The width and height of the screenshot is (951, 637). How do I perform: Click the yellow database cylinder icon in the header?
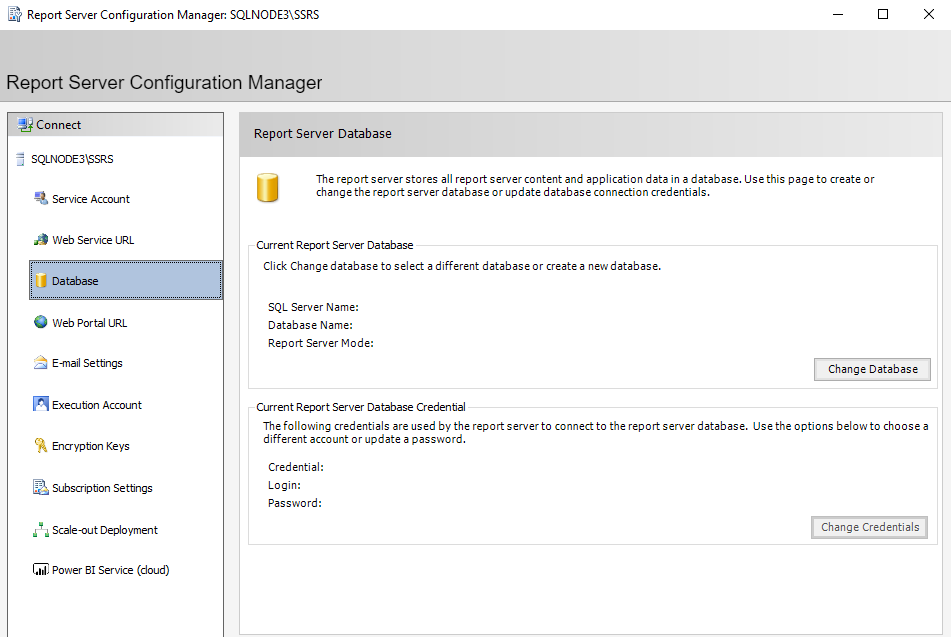[267, 187]
